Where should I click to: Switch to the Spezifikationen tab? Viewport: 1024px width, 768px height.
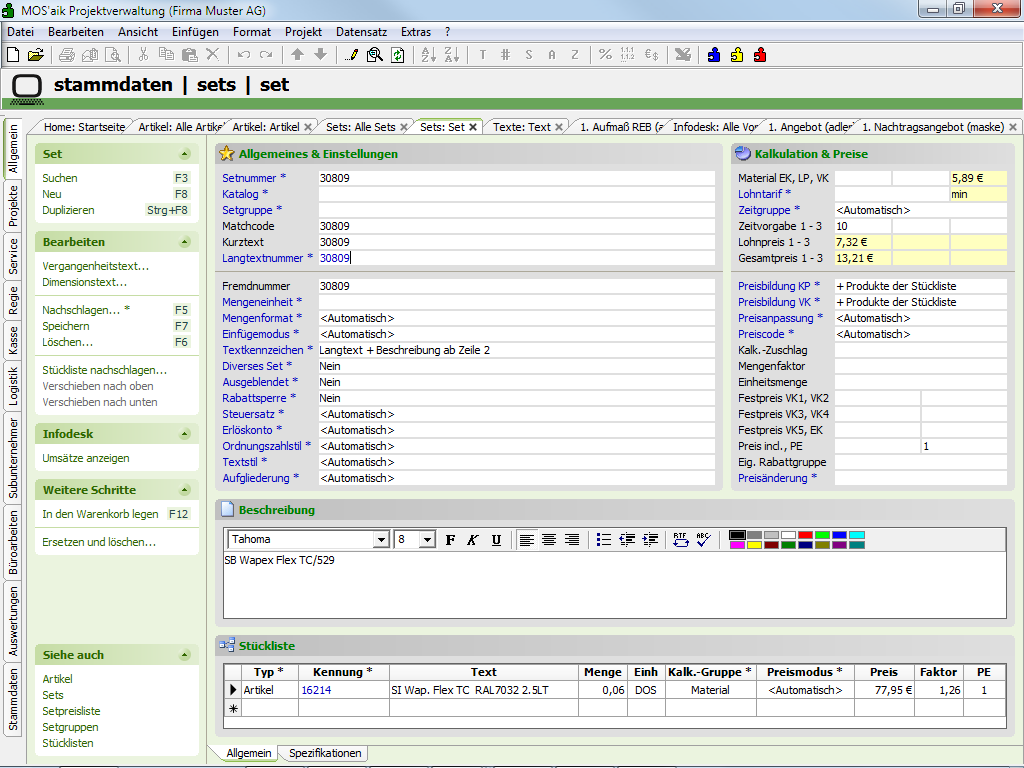pyautogui.click(x=323, y=753)
